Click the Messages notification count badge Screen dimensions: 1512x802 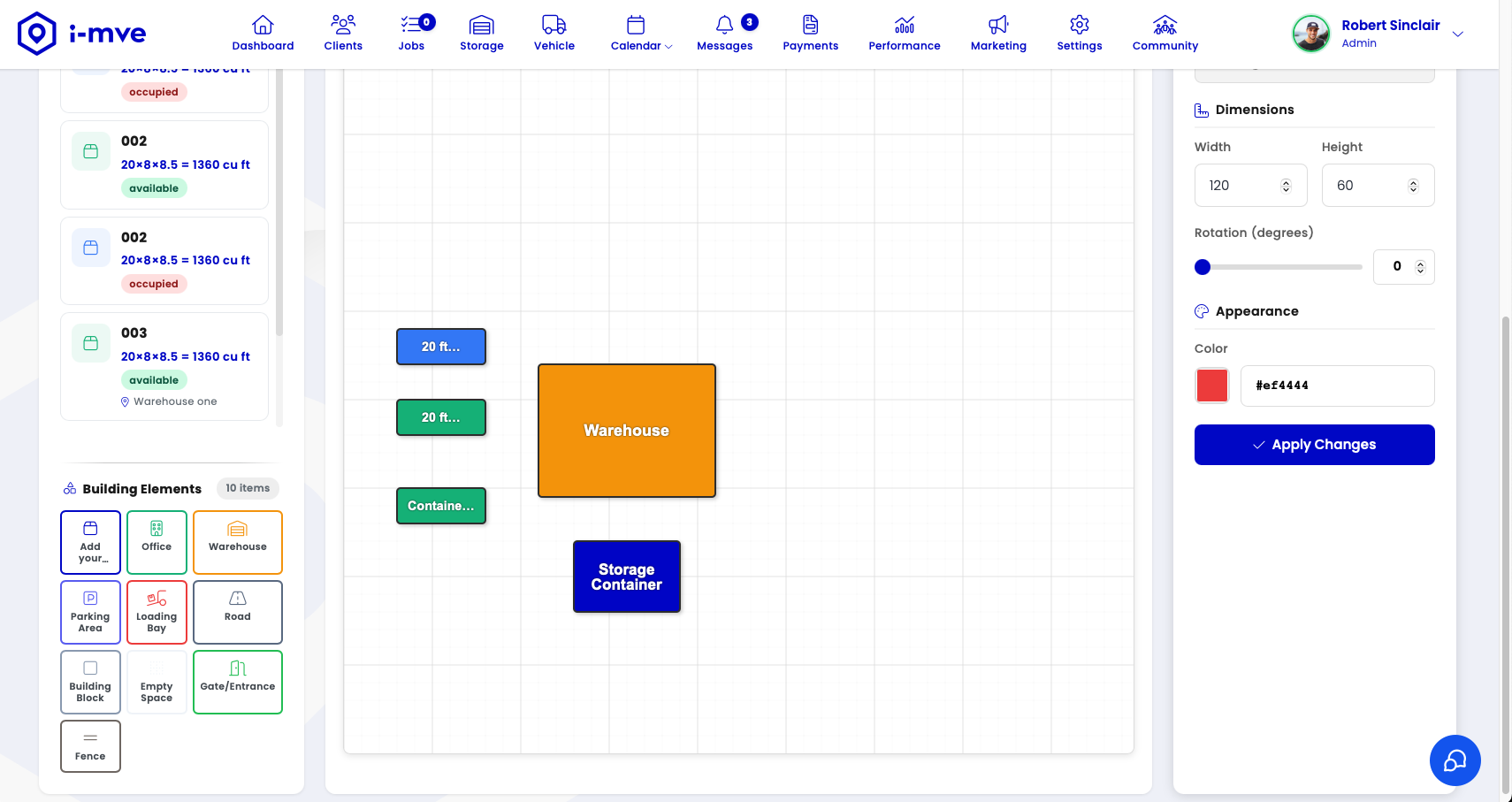tap(750, 22)
